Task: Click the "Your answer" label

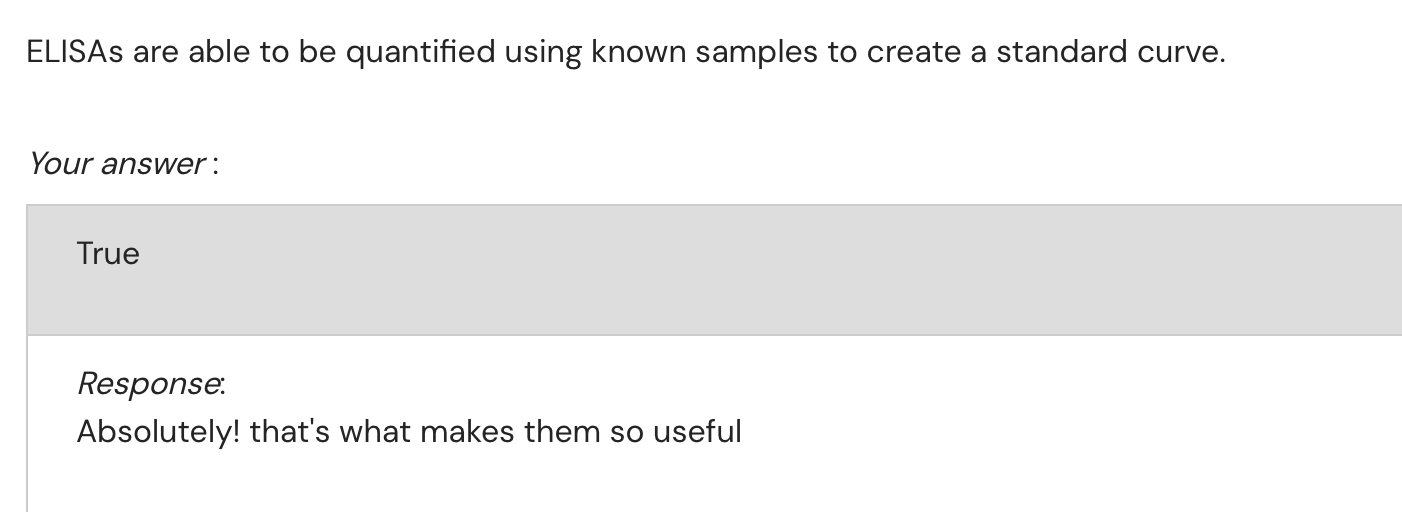Action: (x=116, y=163)
